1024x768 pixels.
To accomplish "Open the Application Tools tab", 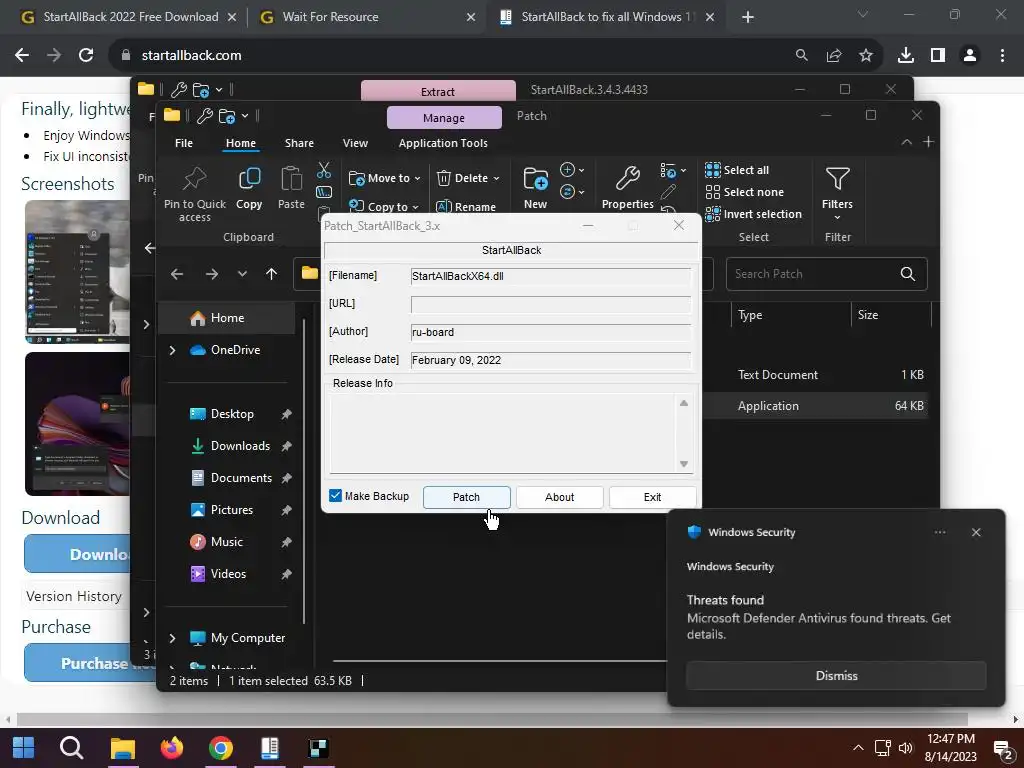I will pyautogui.click(x=443, y=143).
